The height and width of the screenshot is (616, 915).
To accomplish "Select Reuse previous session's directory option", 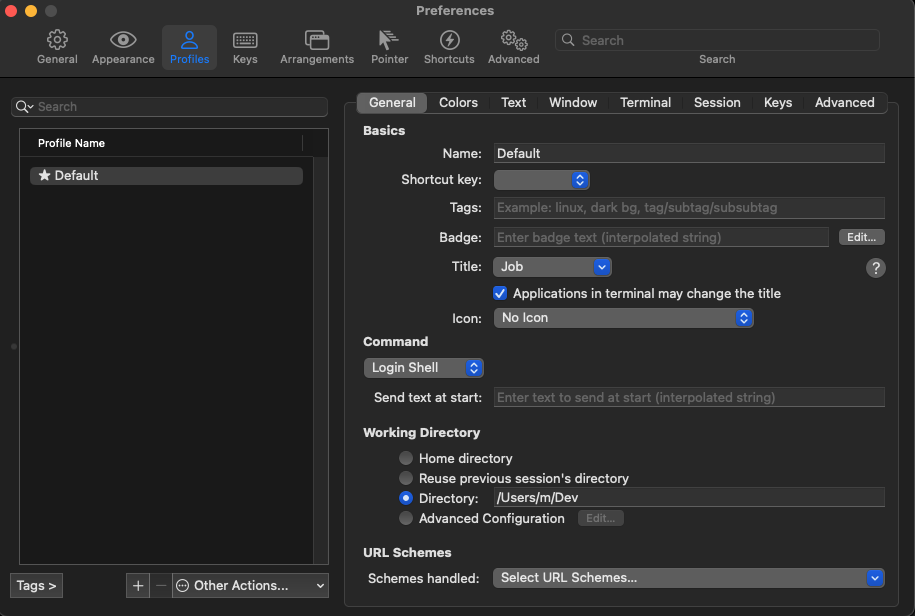I will pyautogui.click(x=406, y=478).
